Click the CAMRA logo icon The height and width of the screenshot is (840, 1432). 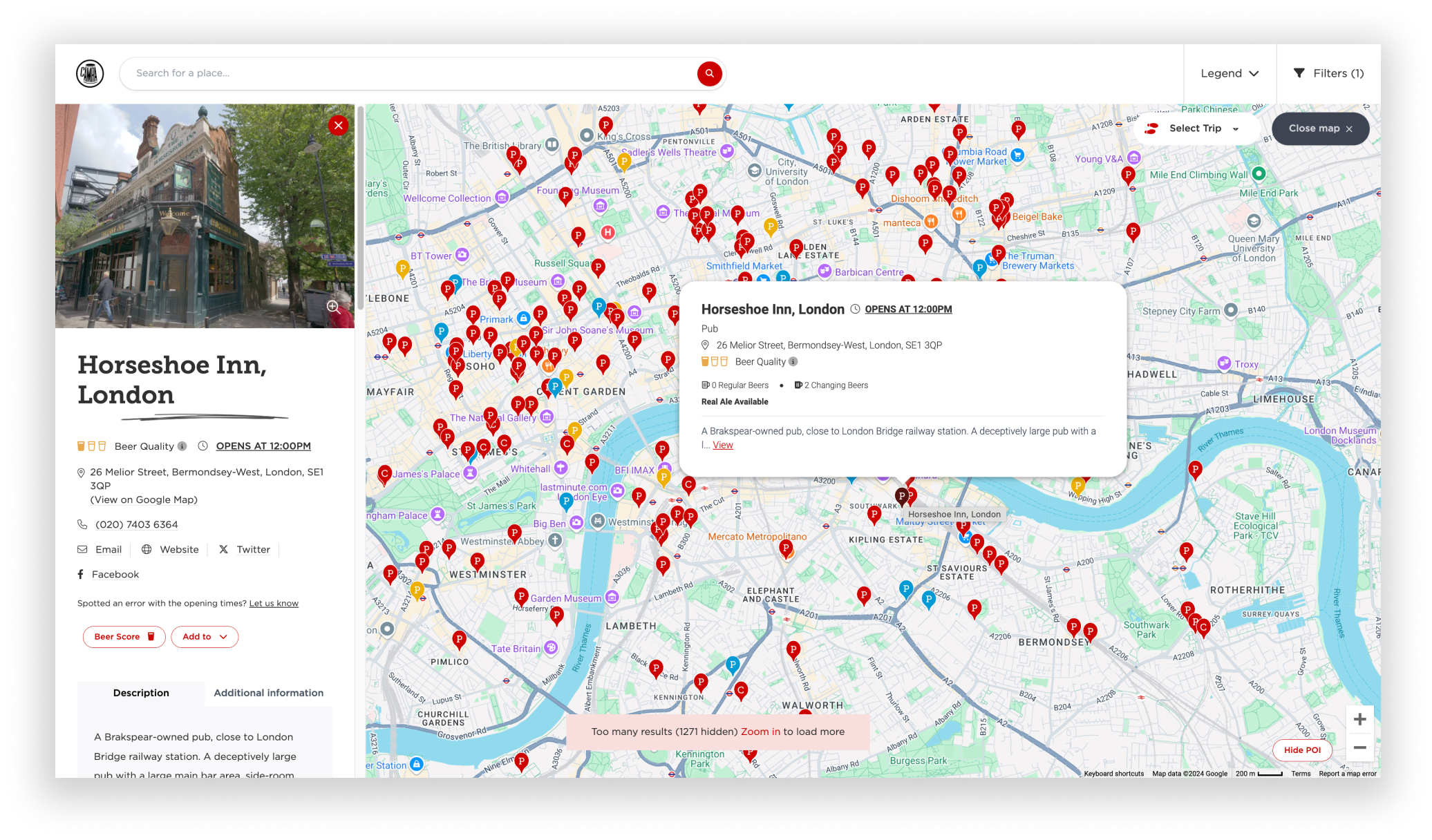pyautogui.click(x=90, y=73)
